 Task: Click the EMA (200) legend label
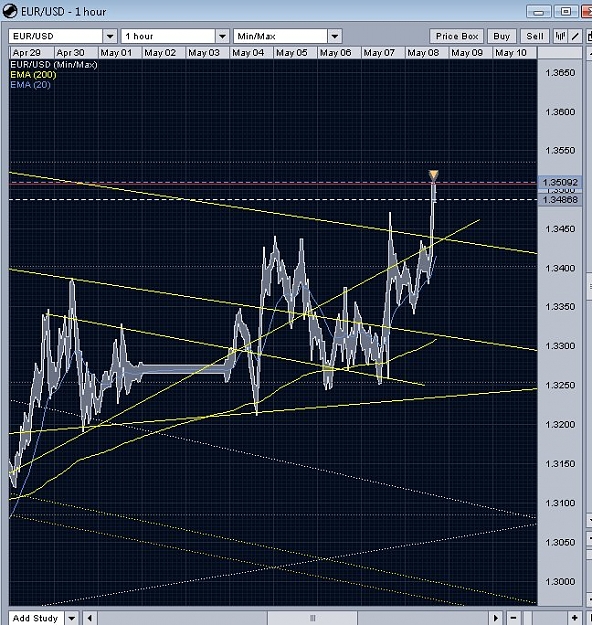[33, 75]
